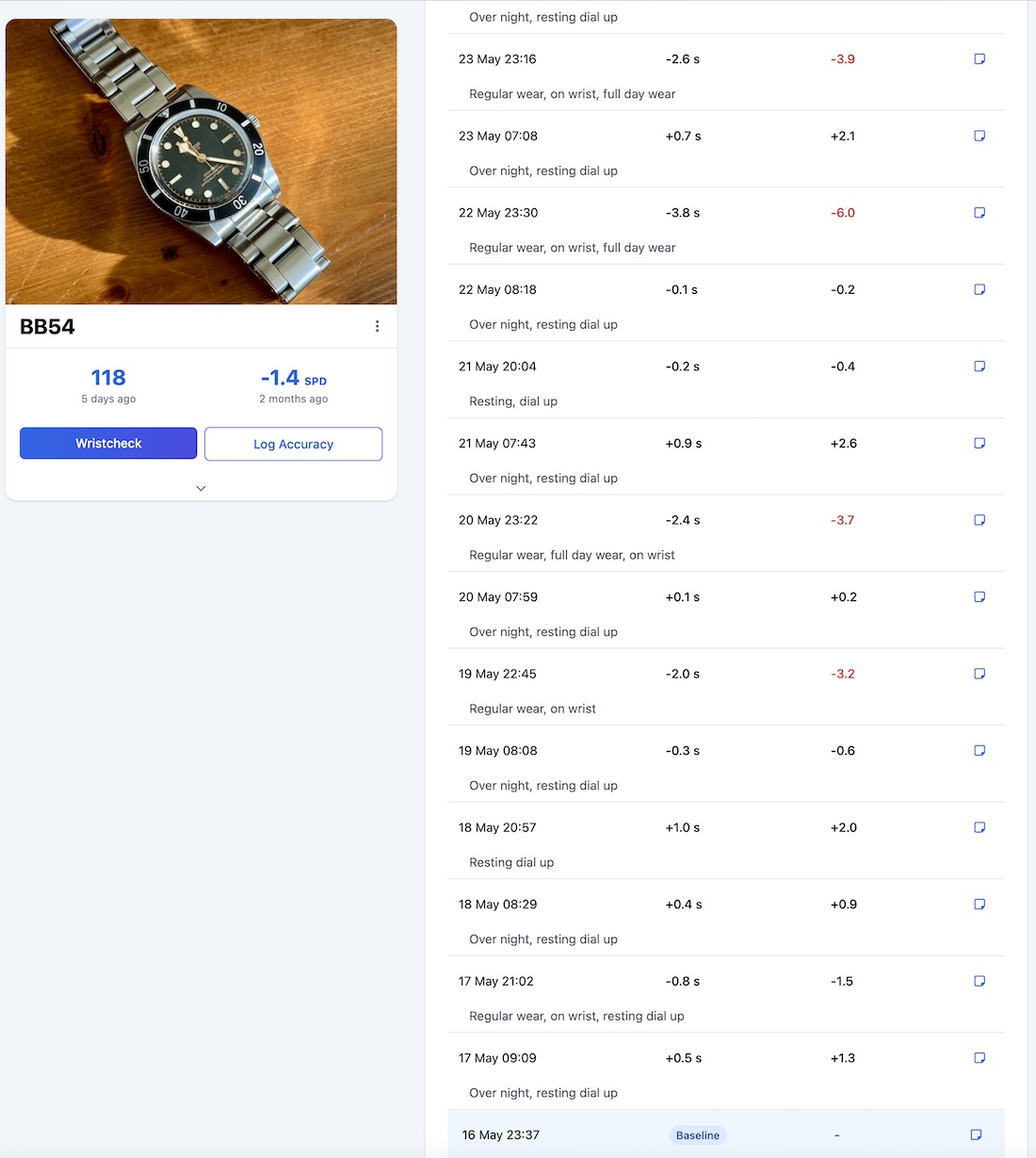Image resolution: width=1036 pixels, height=1158 pixels.
Task: Open the BB54 watch photo
Action: pos(201,161)
